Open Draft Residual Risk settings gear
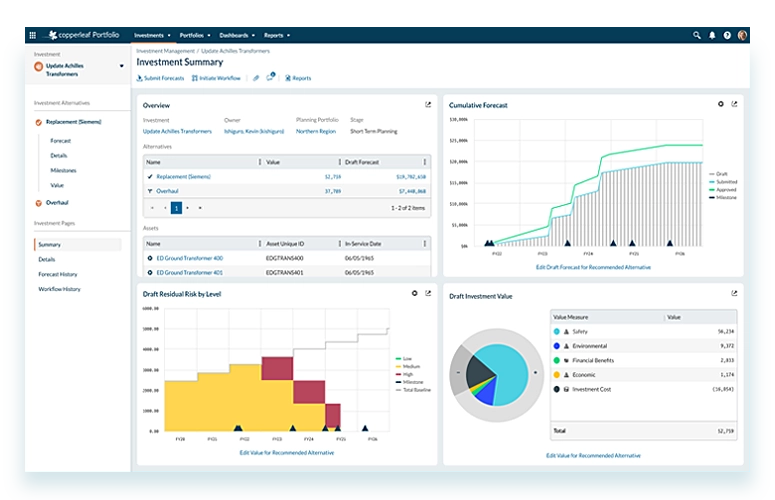This screenshot has height=500, width=775. (x=415, y=293)
